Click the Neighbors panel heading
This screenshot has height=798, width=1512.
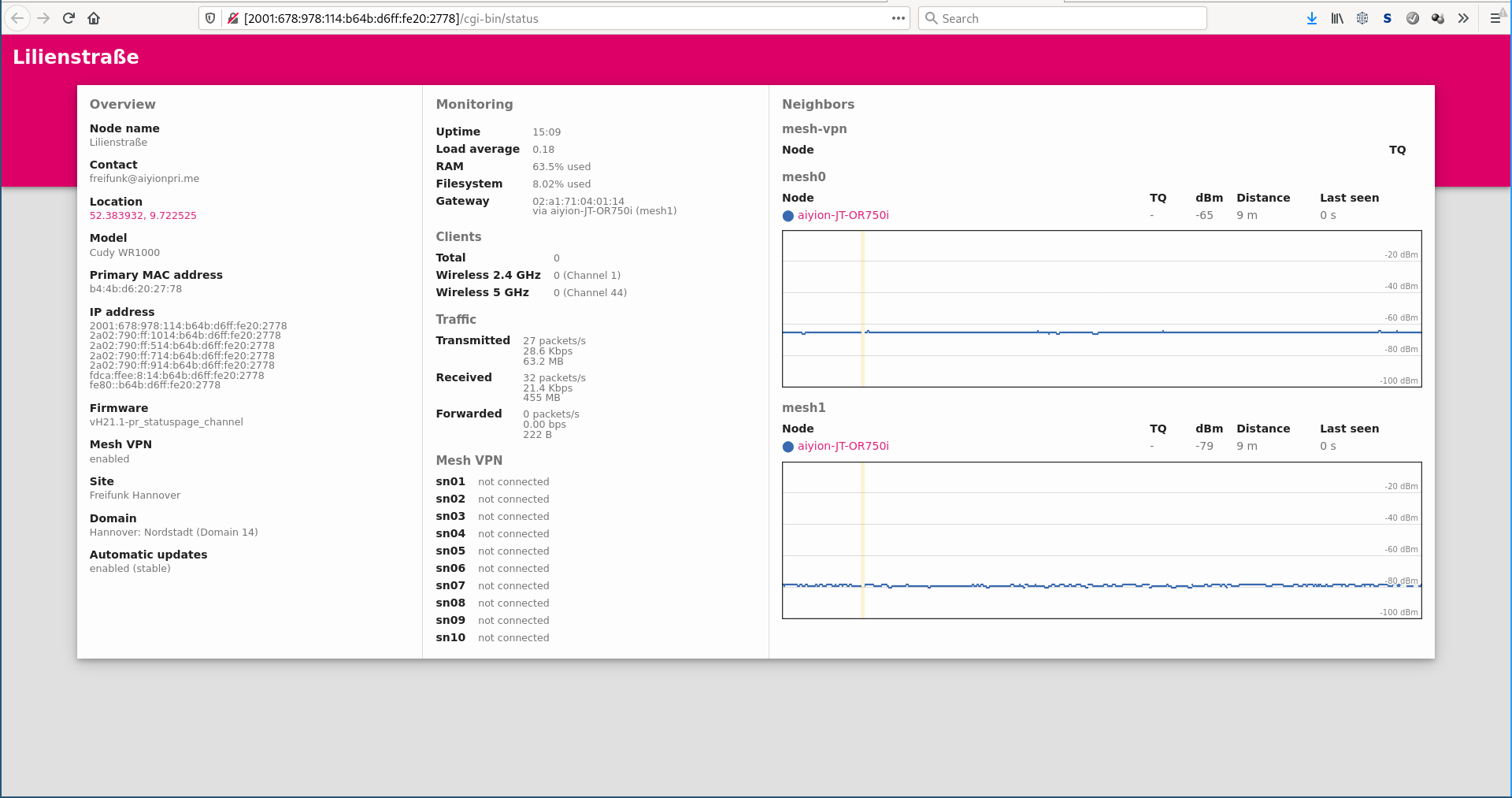818,105
